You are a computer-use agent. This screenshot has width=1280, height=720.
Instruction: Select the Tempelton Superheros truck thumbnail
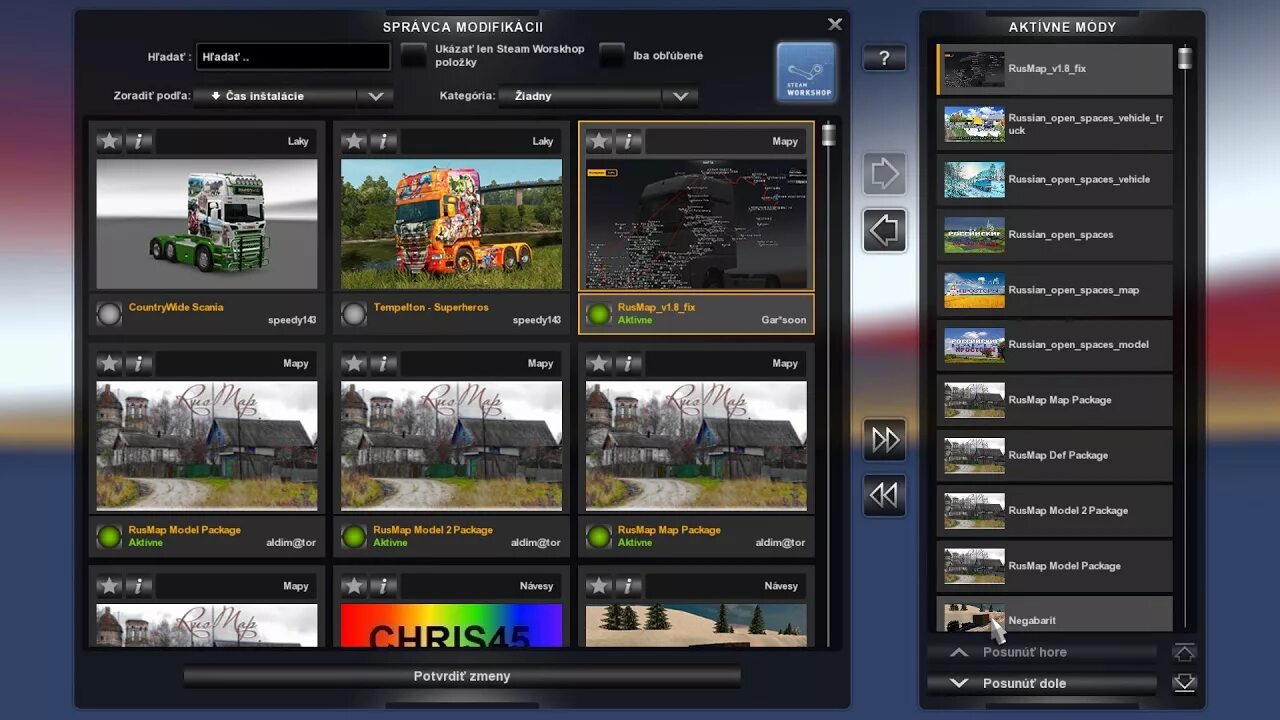451,224
